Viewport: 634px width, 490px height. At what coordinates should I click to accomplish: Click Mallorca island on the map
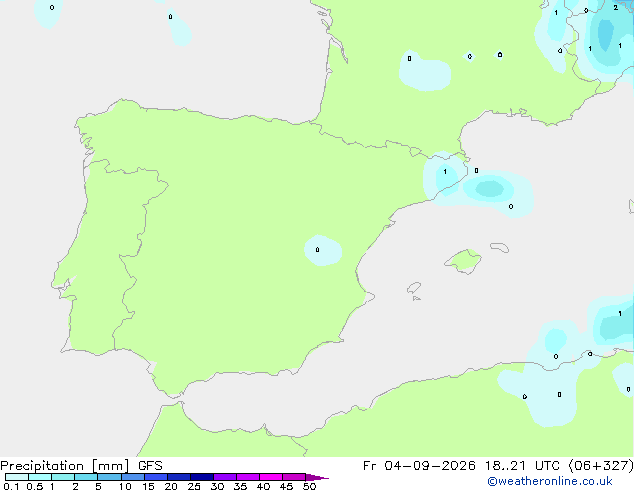[463, 262]
